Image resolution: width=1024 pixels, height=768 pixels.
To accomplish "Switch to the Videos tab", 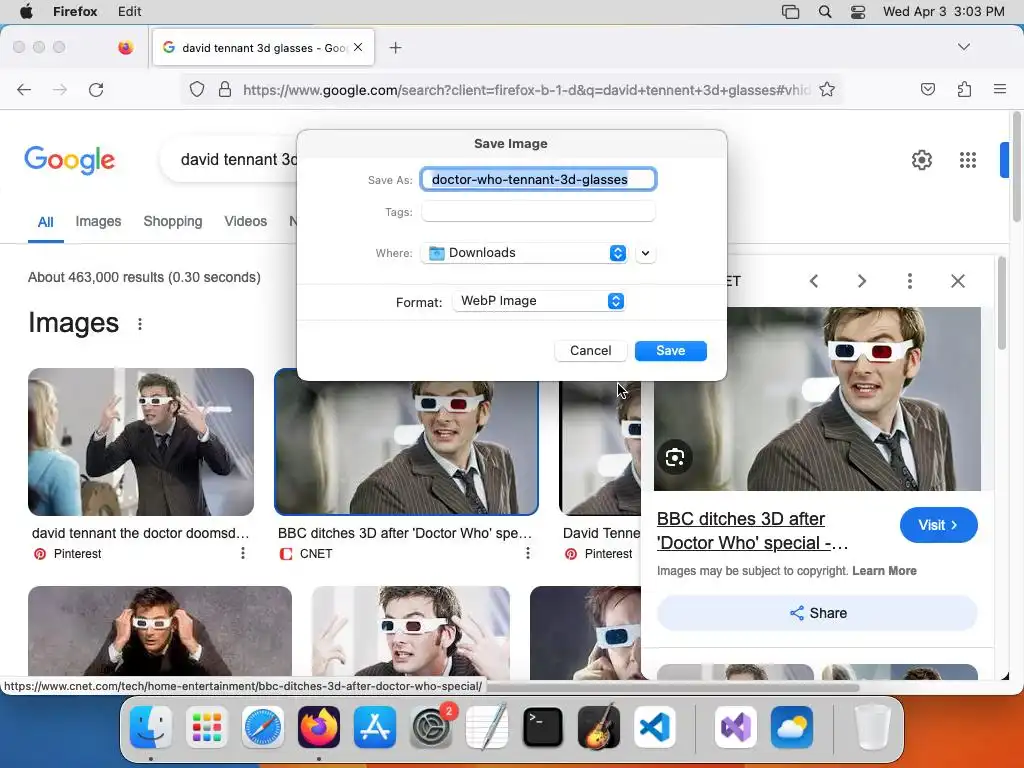I will coord(246,221).
